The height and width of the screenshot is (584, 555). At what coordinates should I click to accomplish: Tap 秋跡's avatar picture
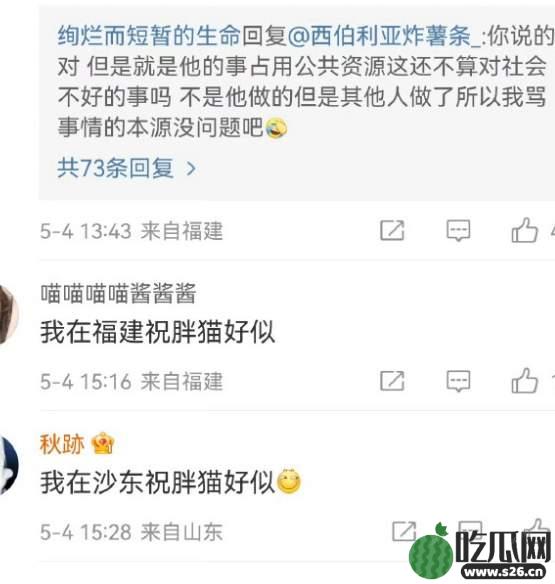[8, 464]
